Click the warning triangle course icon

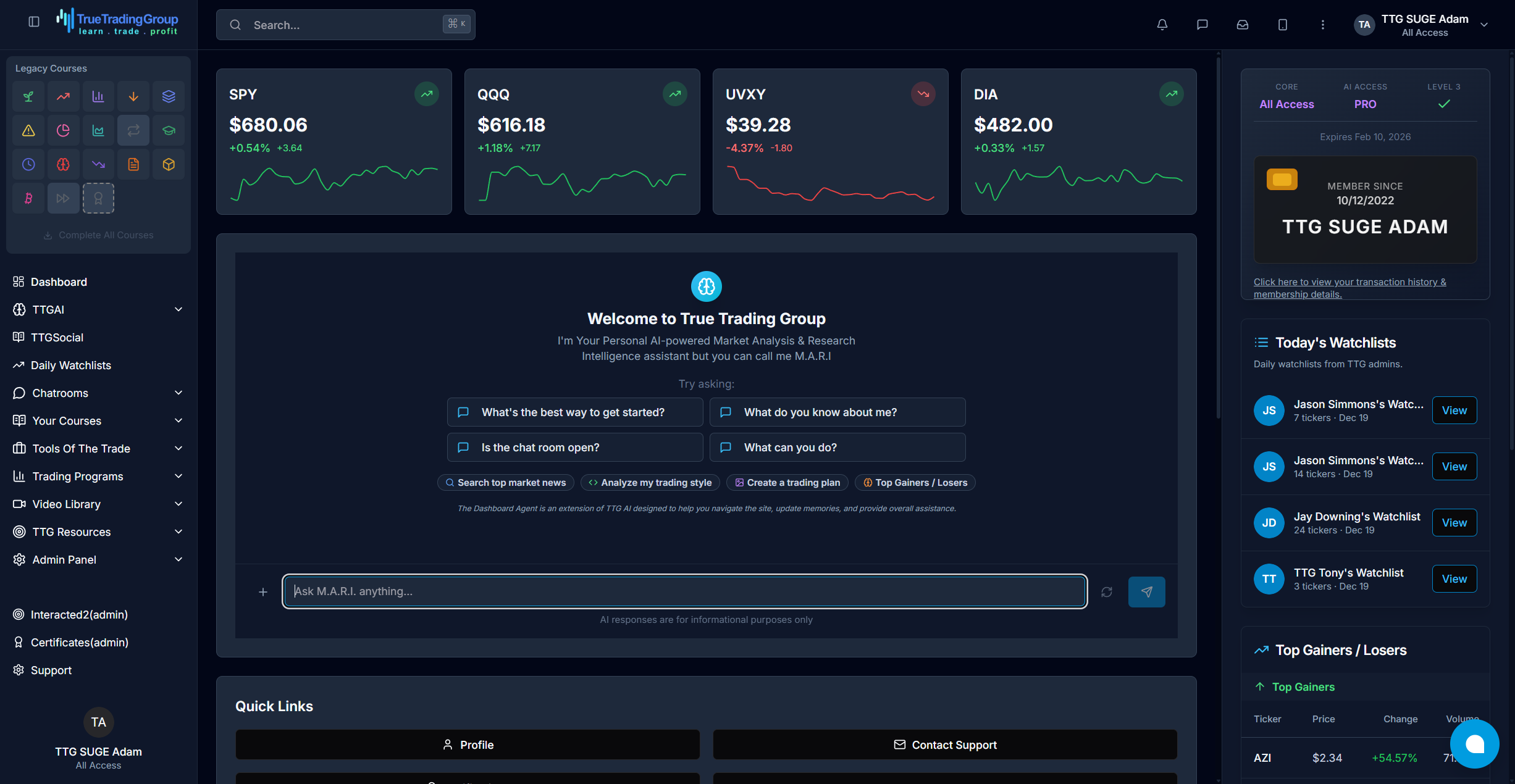click(x=28, y=130)
